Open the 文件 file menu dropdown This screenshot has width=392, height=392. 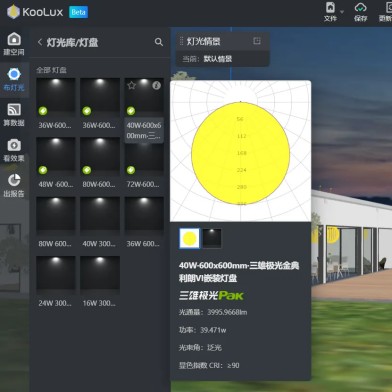tap(333, 12)
